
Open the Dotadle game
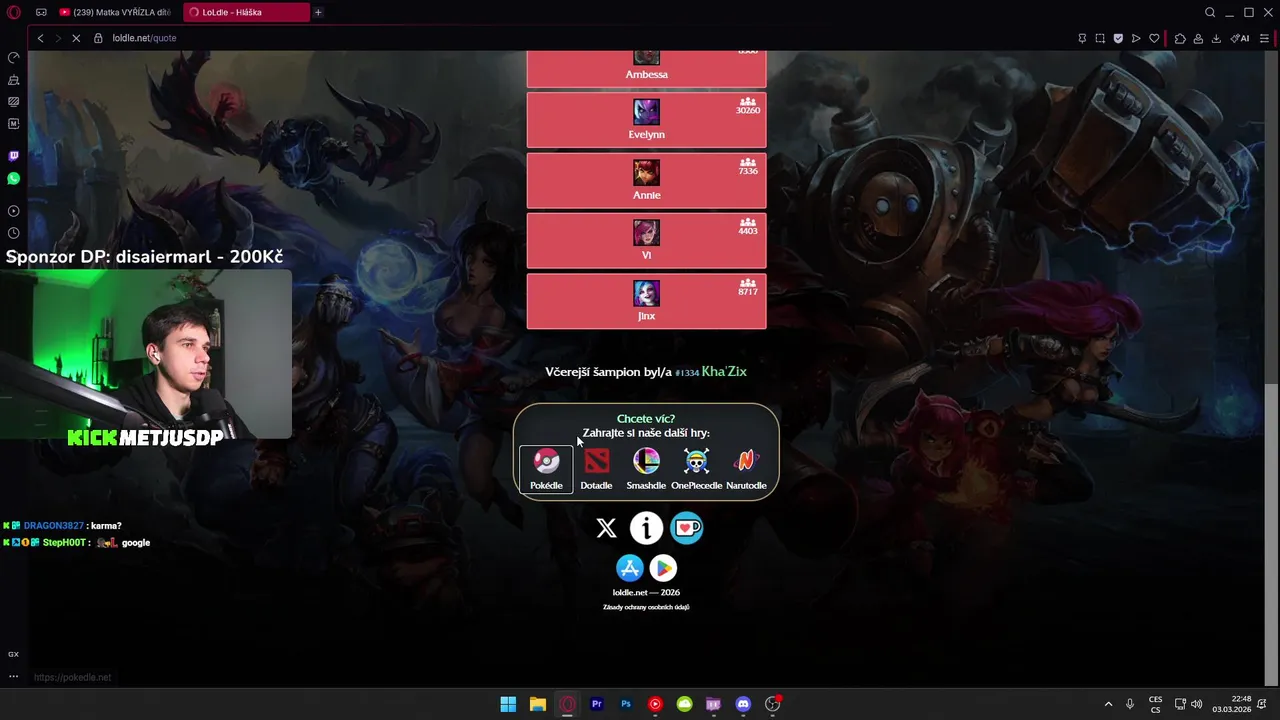pyautogui.click(x=596, y=469)
